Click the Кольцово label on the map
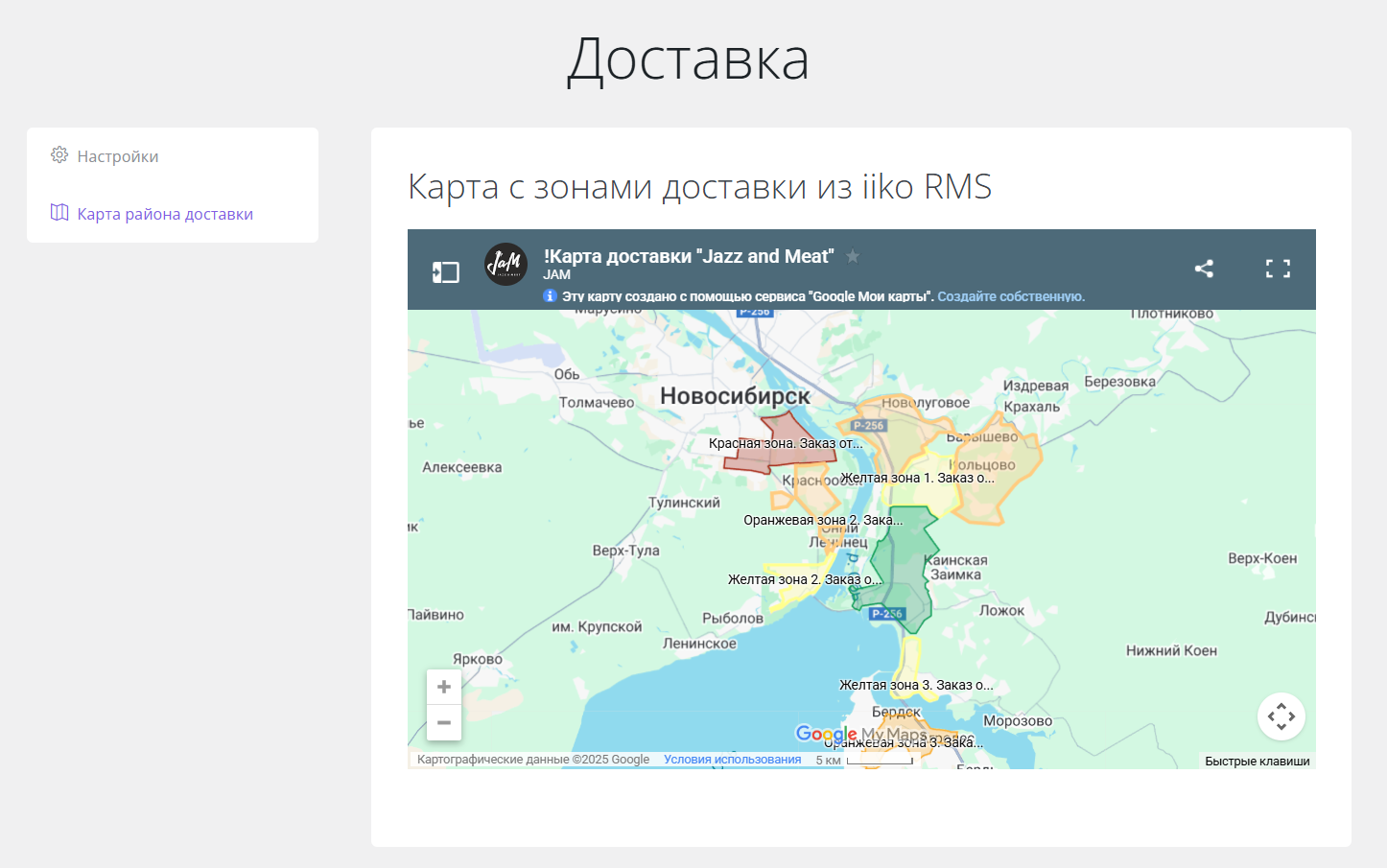1387x868 pixels. [x=982, y=465]
